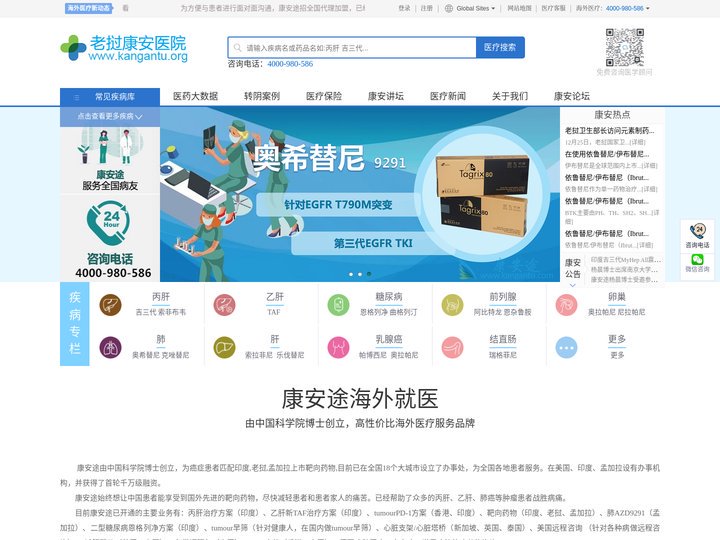Screen dimensions: 720x540
Task: Open news 老挝卫生部长访问元素制药
Action: tap(610, 131)
